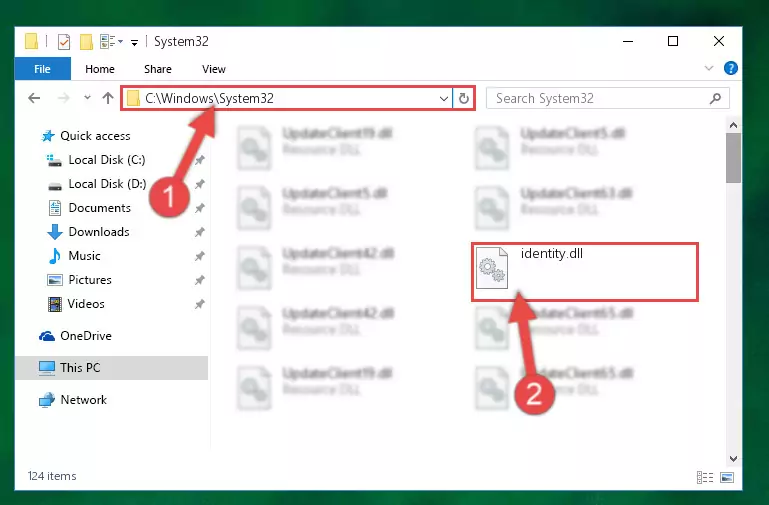This screenshot has width=769, height=505.
Task: Click the Quick access star icon
Action: tap(48, 136)
